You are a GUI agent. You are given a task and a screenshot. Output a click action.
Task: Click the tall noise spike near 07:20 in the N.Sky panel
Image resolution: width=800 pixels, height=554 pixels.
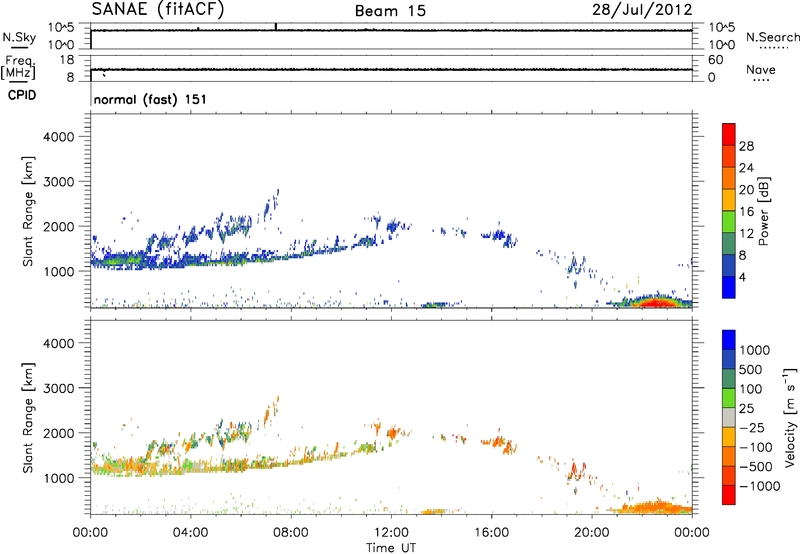point(276,27)
